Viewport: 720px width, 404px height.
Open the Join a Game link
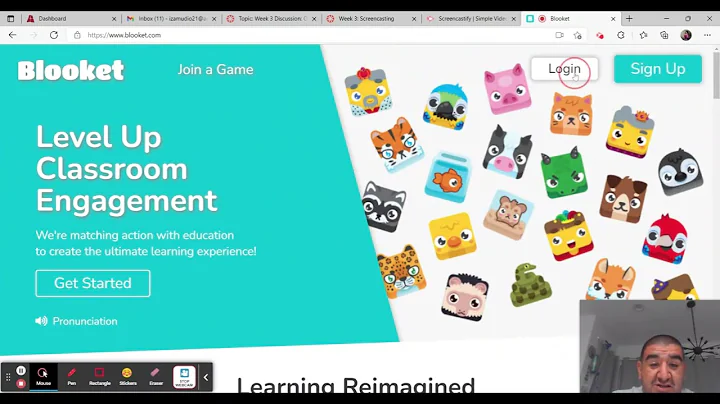(x=215, y=69)
